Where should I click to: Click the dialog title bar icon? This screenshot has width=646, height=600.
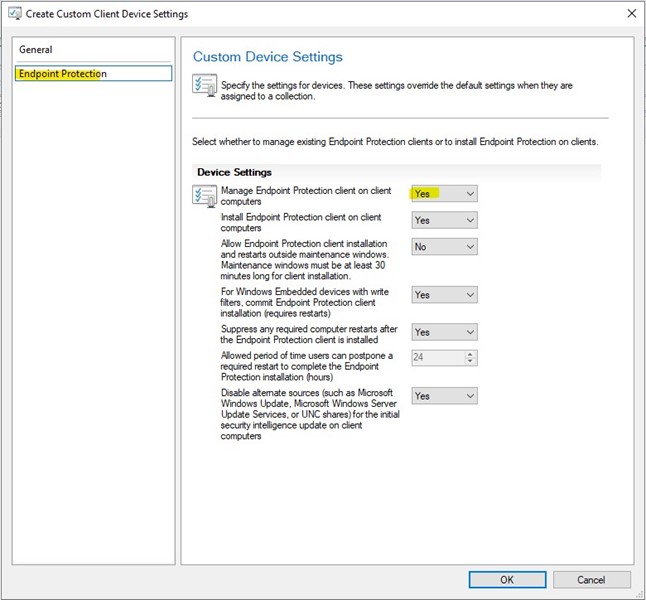pyautogui.click(x=15, y=13)
